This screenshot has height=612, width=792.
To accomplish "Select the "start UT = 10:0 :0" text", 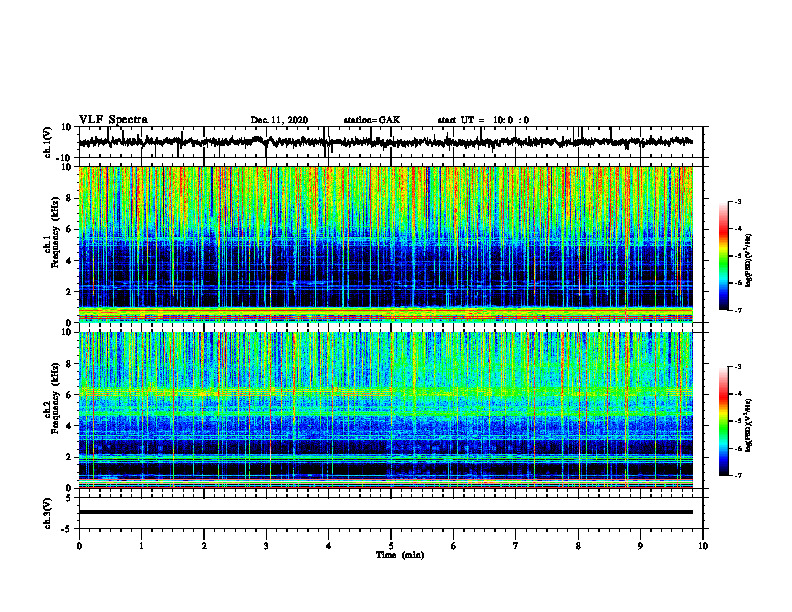I will 483,120.
